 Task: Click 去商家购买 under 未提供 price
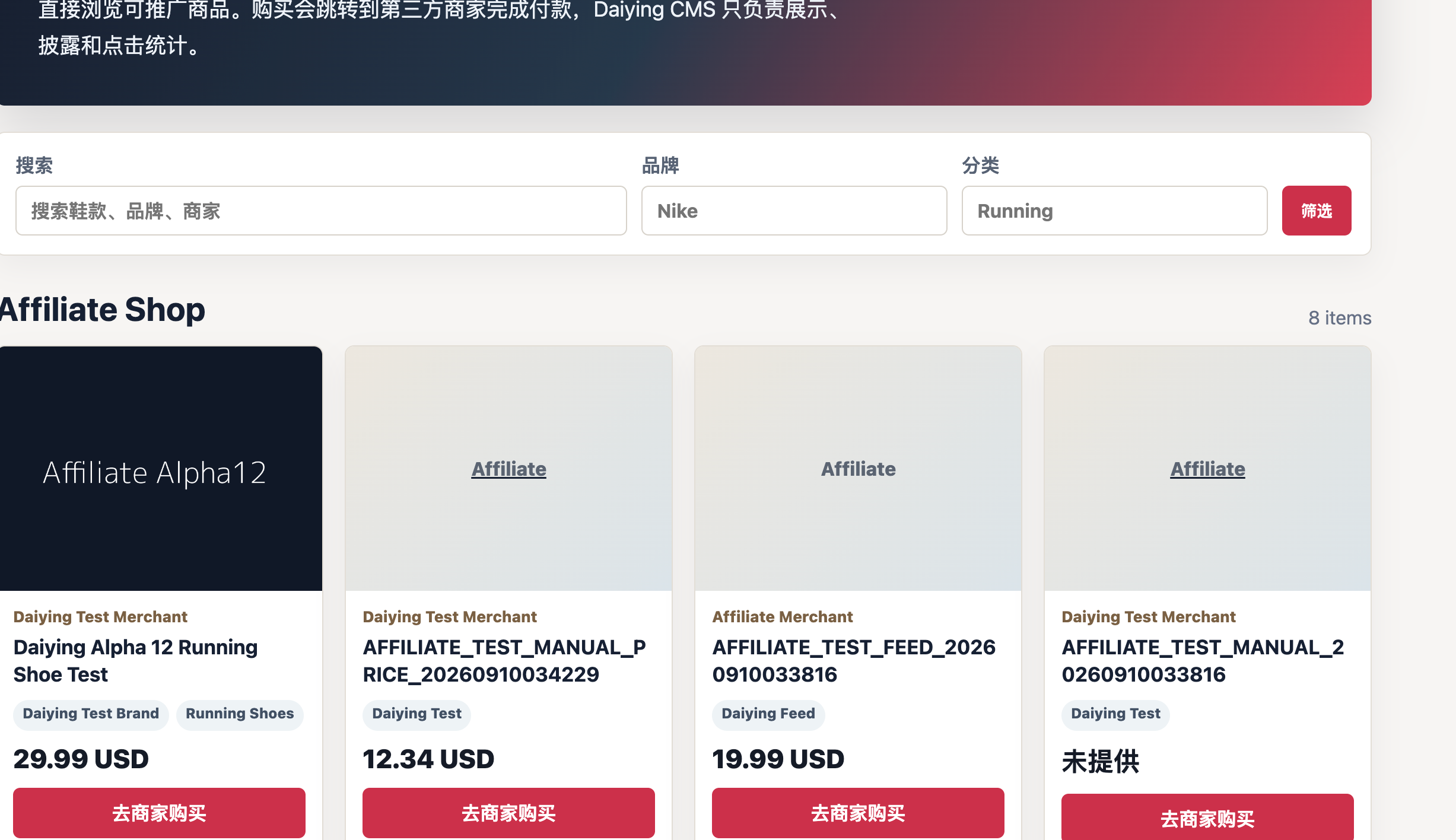1207,817
